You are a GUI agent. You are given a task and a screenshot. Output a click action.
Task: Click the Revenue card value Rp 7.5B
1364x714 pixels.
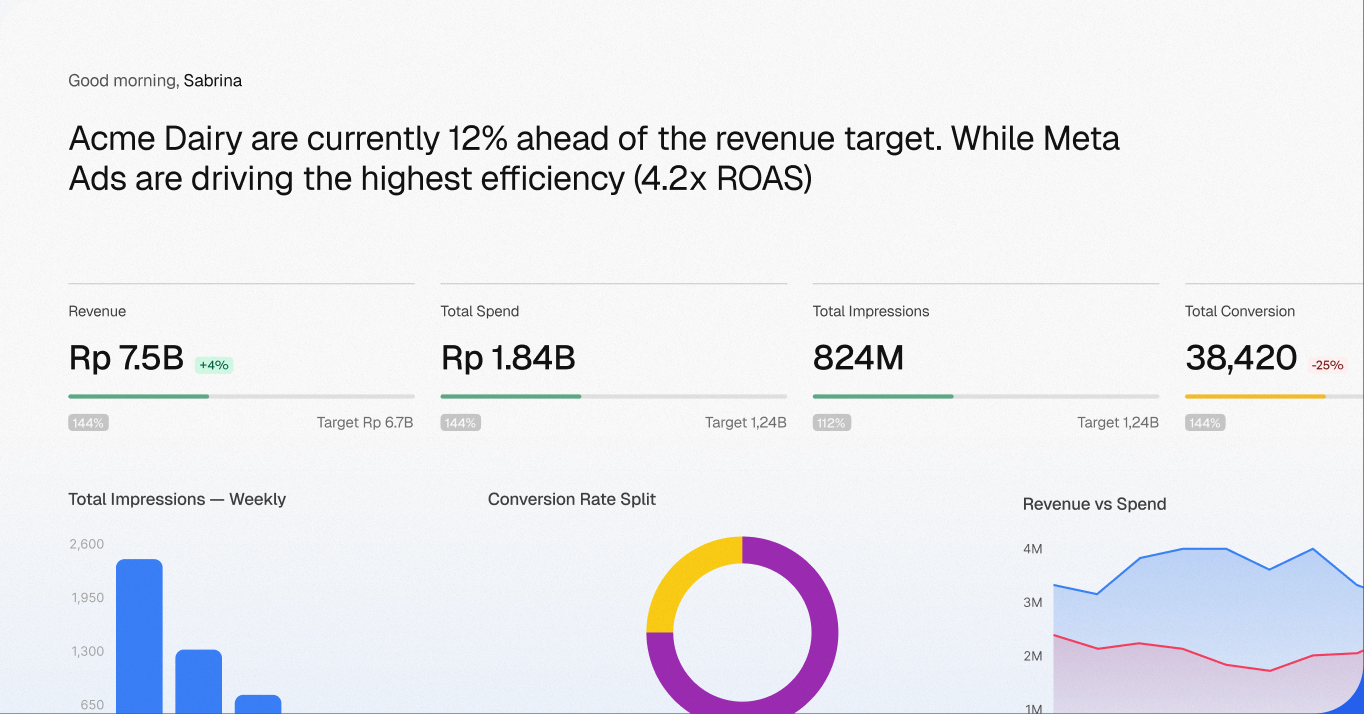pos(126,358)
